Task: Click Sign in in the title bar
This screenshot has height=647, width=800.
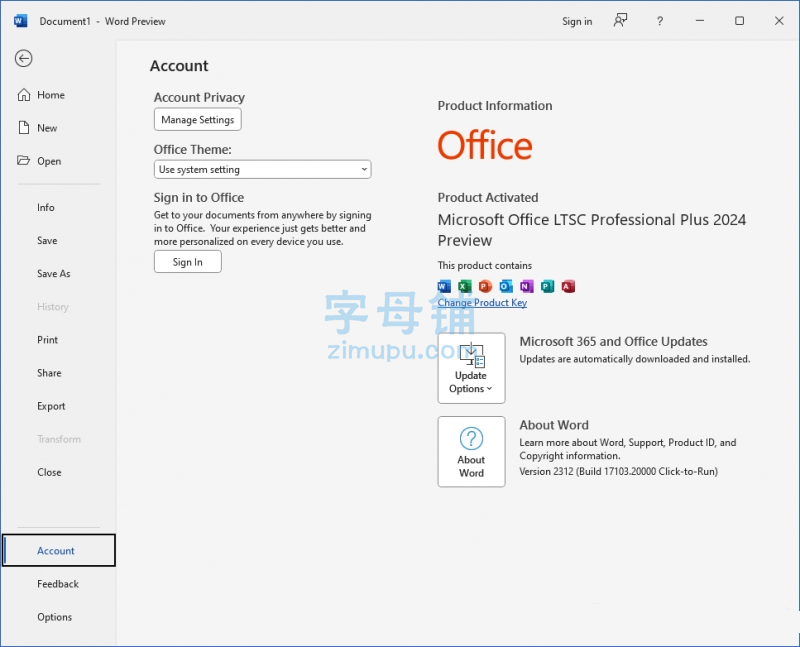Action: 577,21
